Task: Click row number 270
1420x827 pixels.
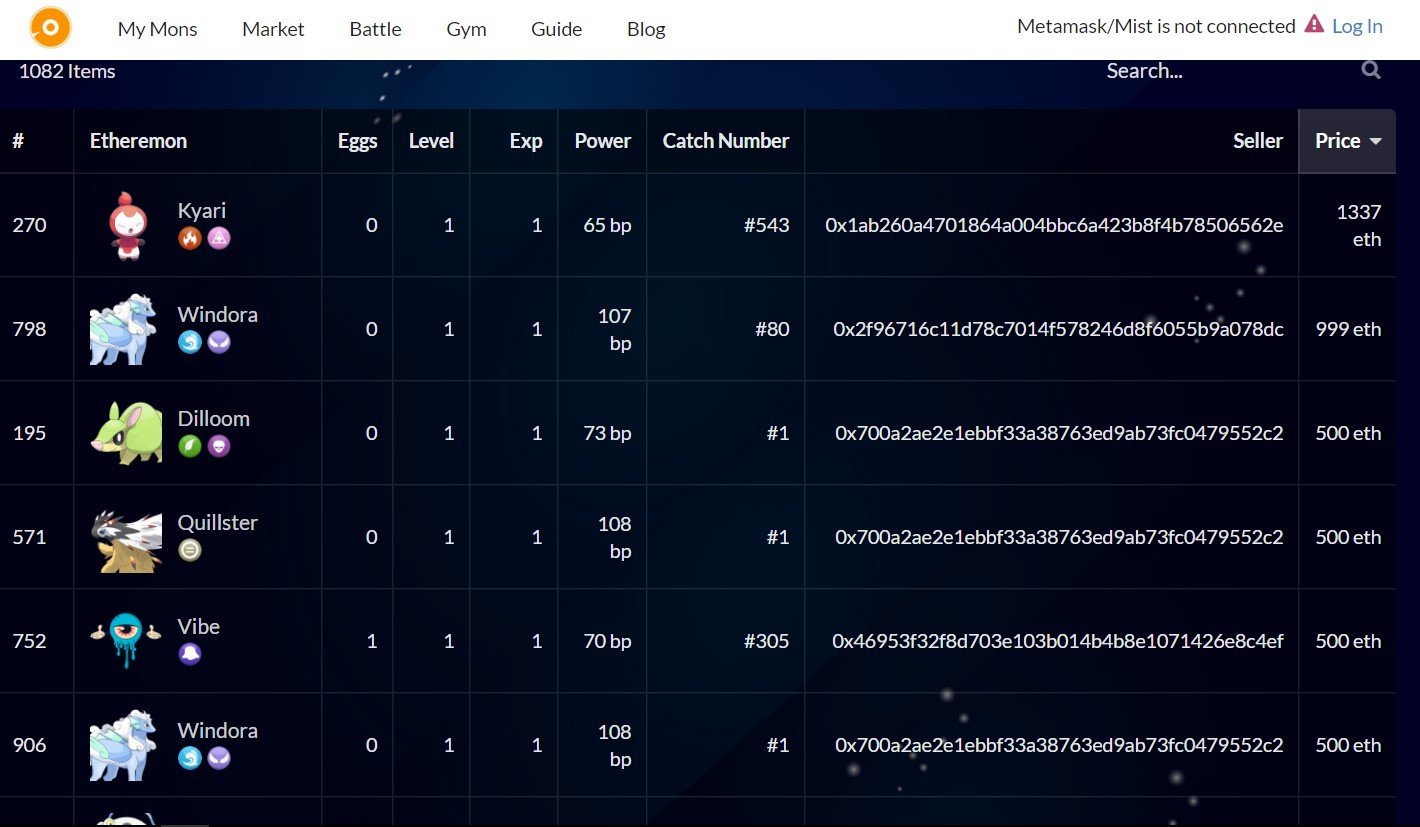Action: pyautogui.click(x=29, y=225)
